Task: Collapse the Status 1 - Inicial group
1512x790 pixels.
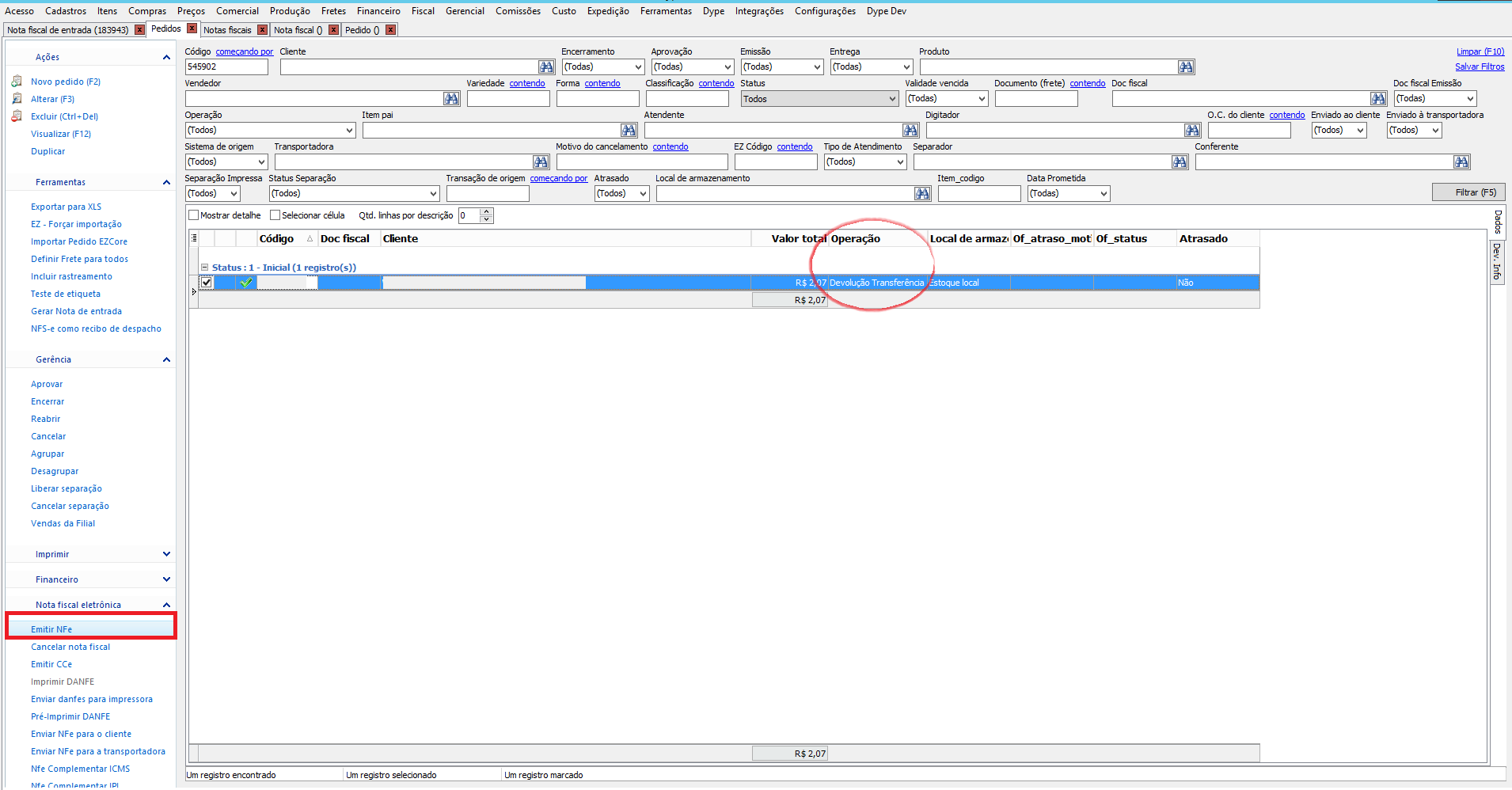Action: [204, 268]
